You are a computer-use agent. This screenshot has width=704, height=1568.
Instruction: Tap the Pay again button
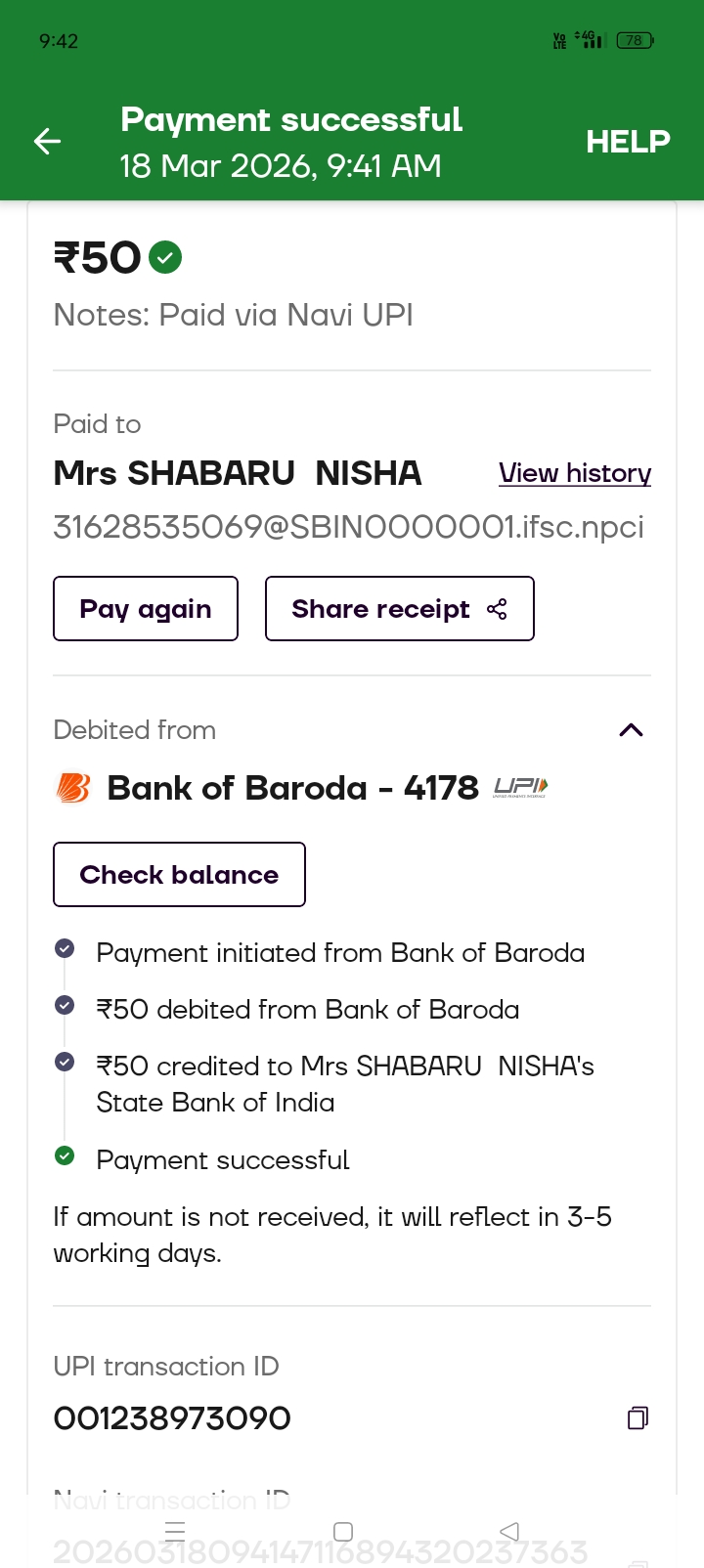tap(146, 609)
